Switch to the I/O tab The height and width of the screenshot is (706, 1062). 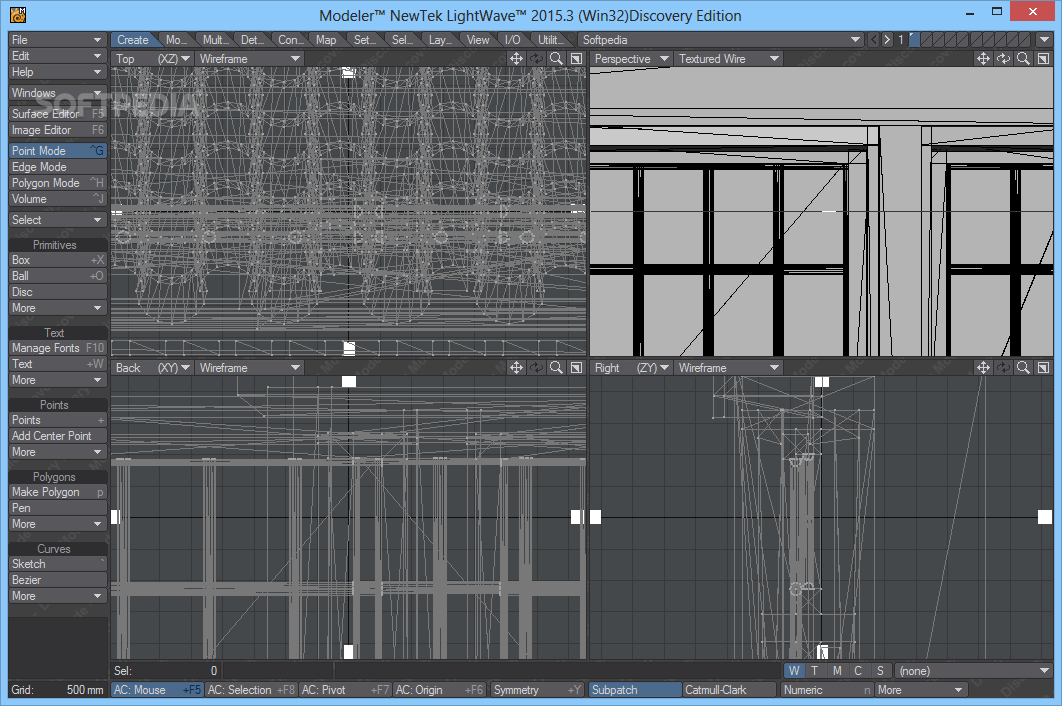coord(513,40)
